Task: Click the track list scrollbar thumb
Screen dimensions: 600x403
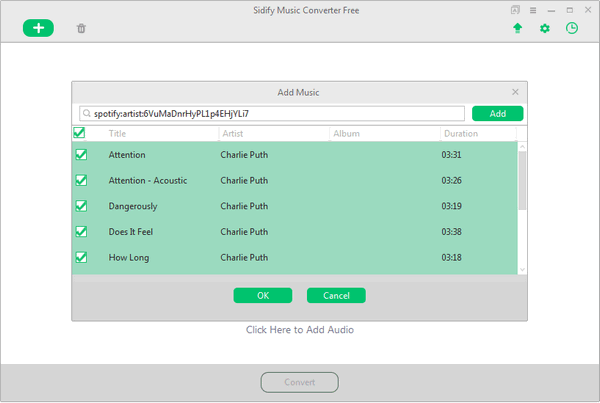Action: [522, 180]
